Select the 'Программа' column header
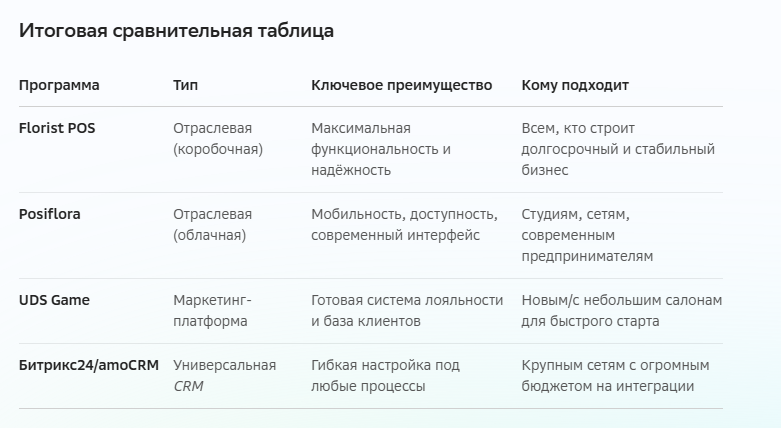781x428 pixels. [59, 86]
